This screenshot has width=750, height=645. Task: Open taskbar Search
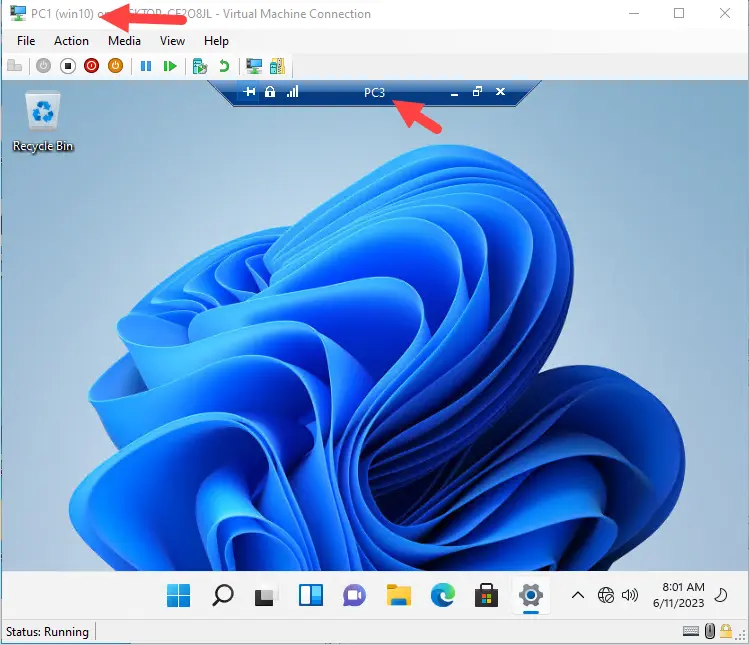pos(223,596)
